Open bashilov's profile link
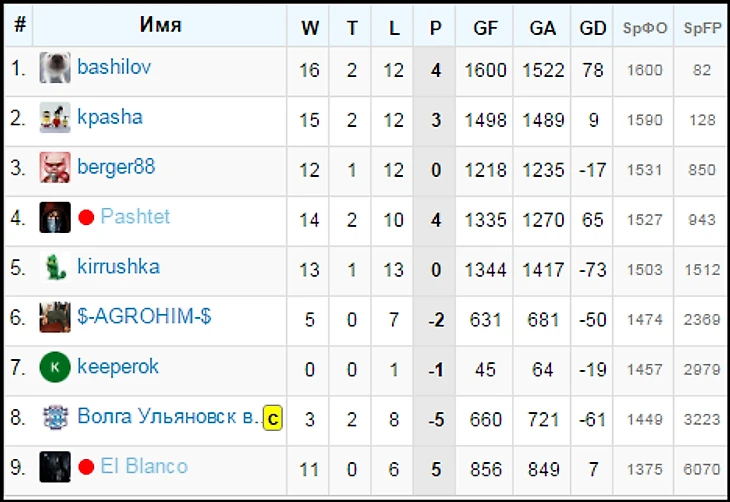Screen dimensions: 730x502 (114, 68)
